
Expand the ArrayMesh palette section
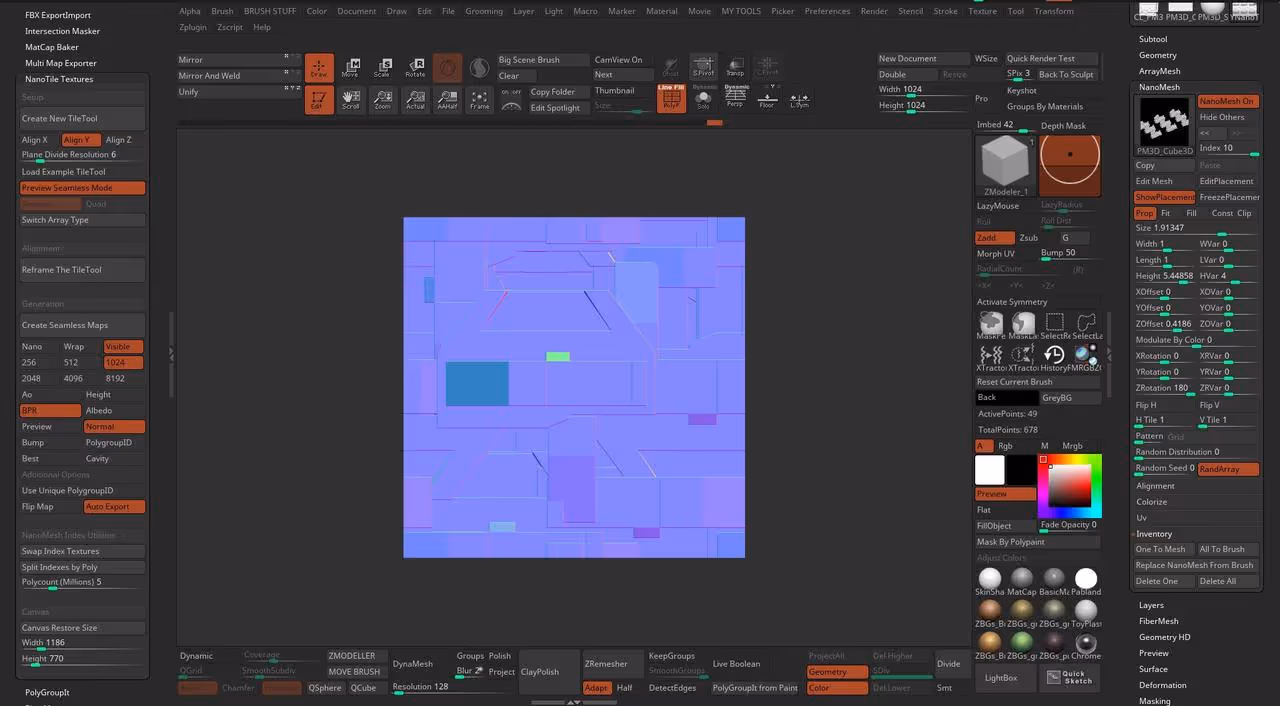tap(1160, 71)
